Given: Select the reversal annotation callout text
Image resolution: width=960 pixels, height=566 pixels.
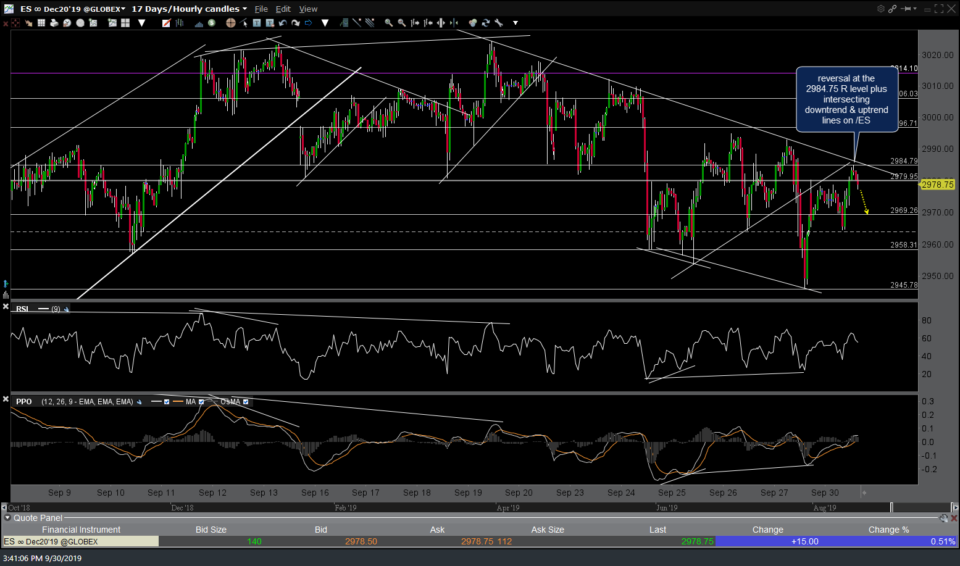Looking at the screenshot, I should tap(846, 99).
